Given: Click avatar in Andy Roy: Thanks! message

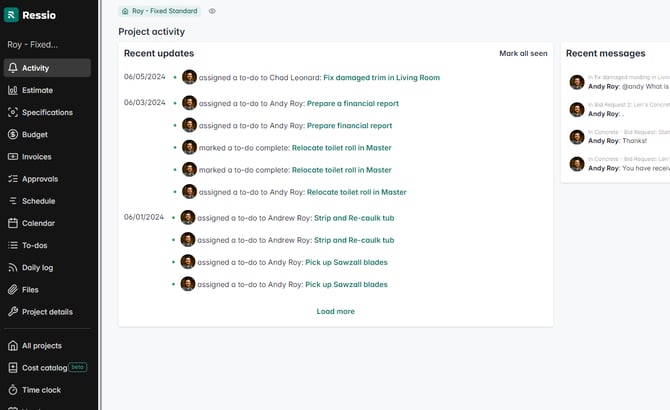Looking at the screenshot, I should pos(577,137).
